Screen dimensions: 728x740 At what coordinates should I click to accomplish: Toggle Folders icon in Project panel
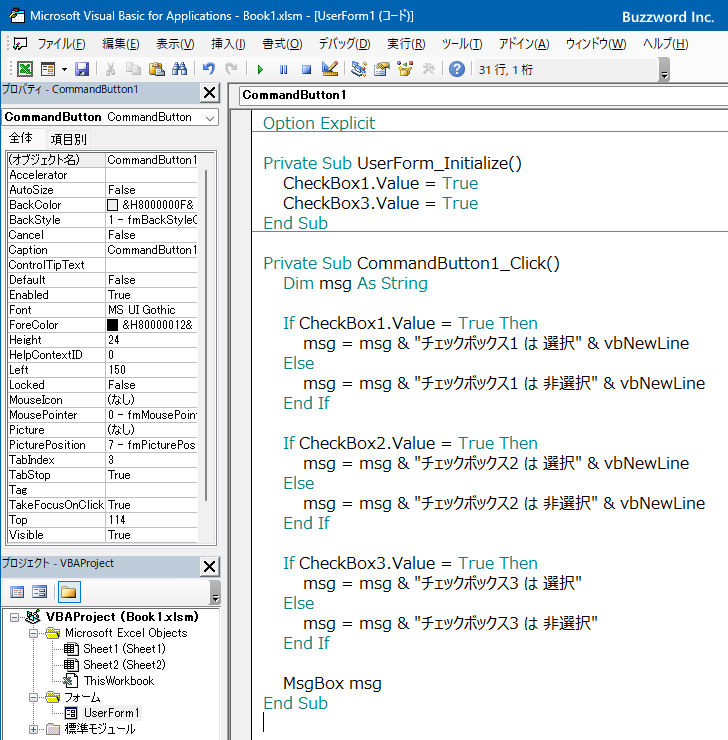pos(69,592)
